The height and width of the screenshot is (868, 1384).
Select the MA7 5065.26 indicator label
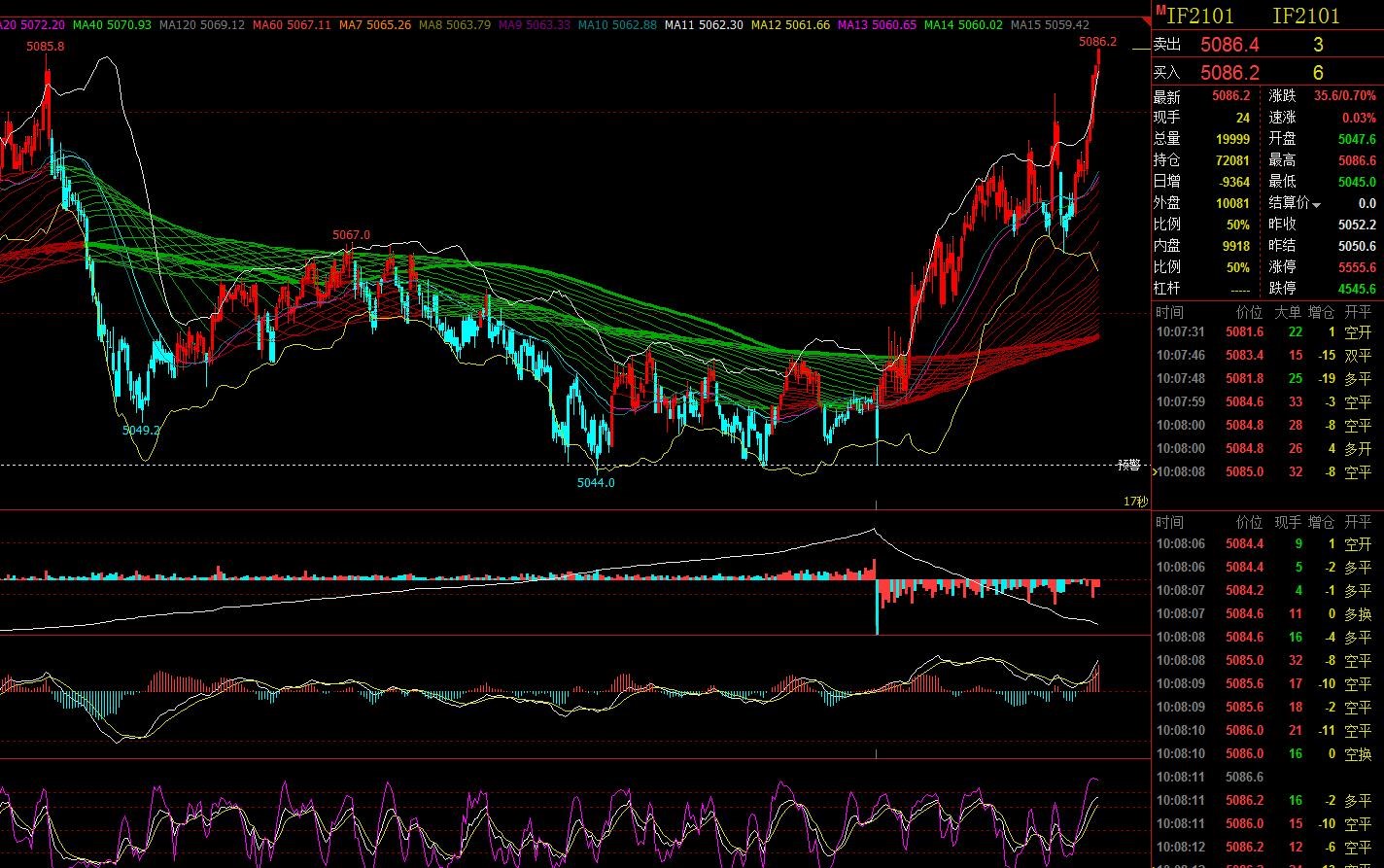(374, 24)
